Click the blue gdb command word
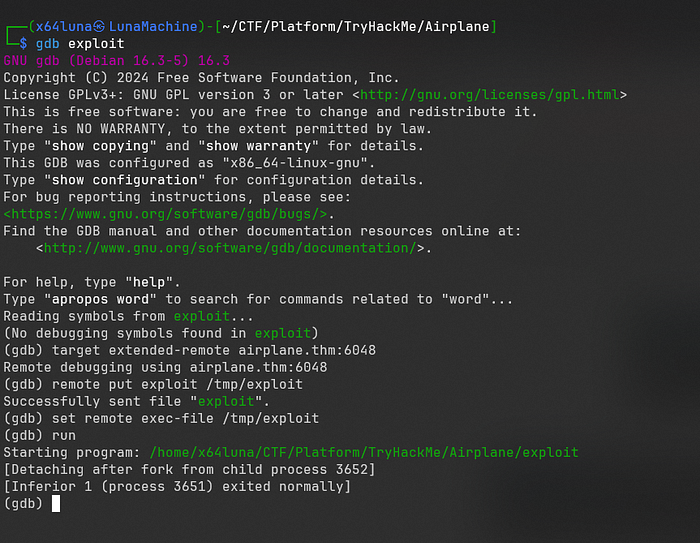 (x=47, y=44)
